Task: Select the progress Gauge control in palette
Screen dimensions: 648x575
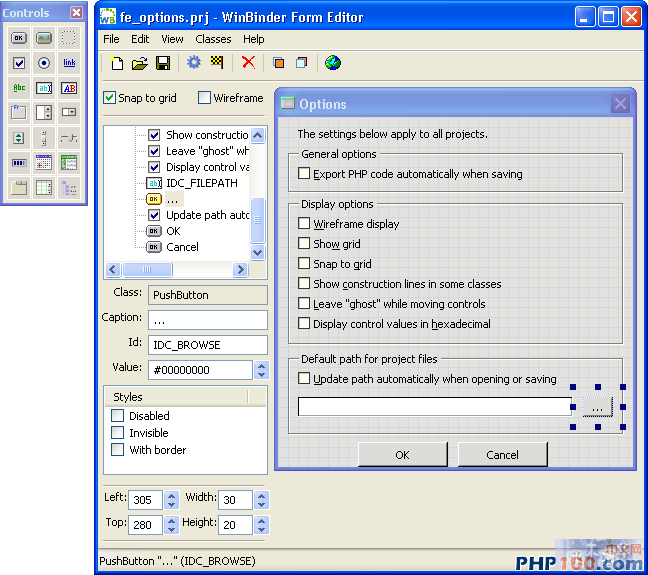Action: click(19, 162)
